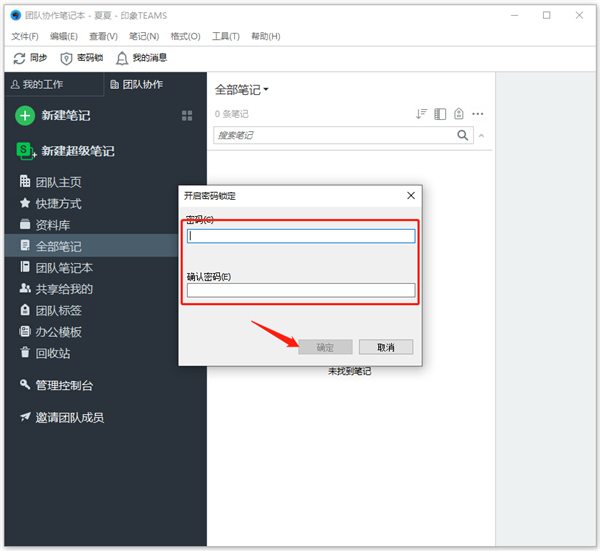
Task: Open Shared with Me (共享给我的)
Action: coord(56,289)
